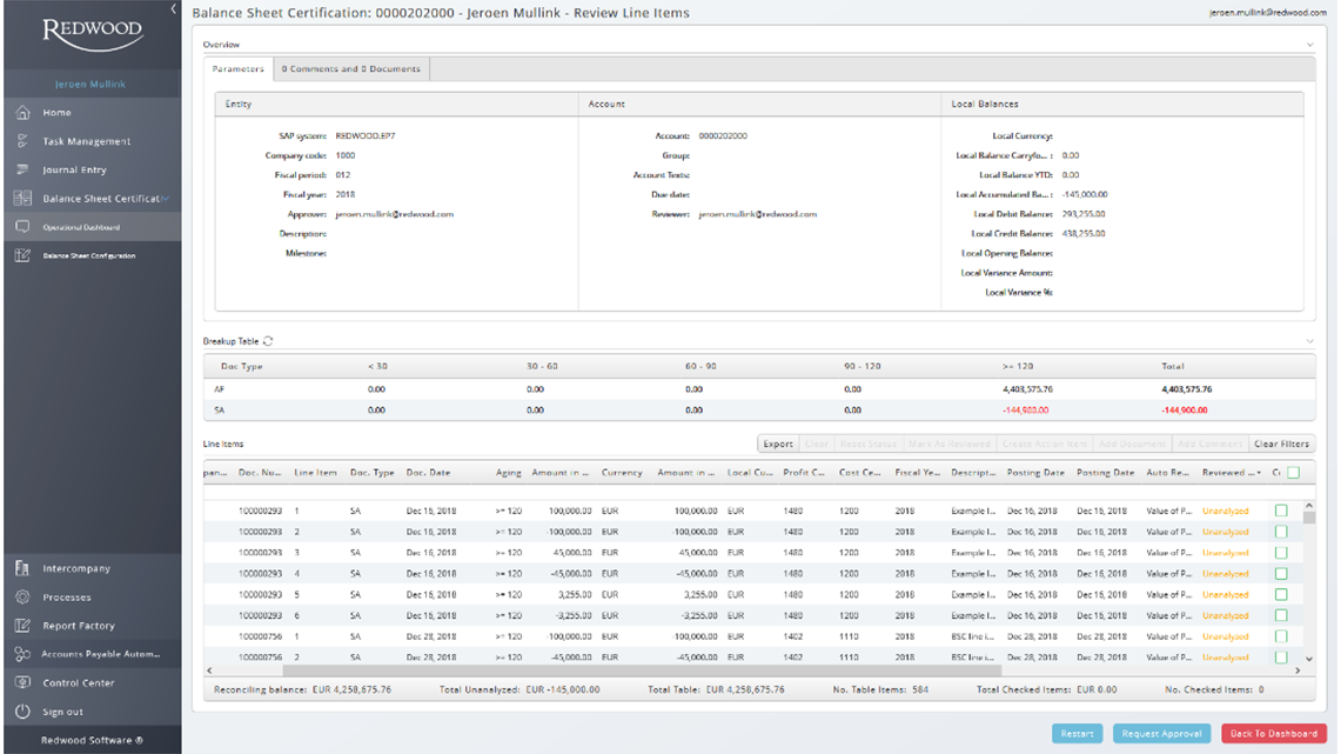Sort by the Currency column header
Screen dimensions: 1341x754
[621, 473]
